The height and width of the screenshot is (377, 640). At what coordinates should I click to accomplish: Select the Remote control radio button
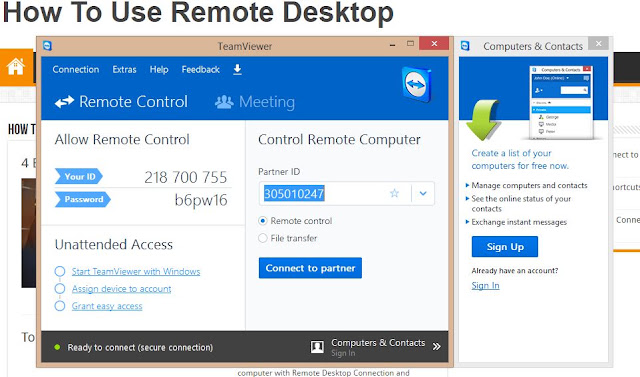coord(263,221)
